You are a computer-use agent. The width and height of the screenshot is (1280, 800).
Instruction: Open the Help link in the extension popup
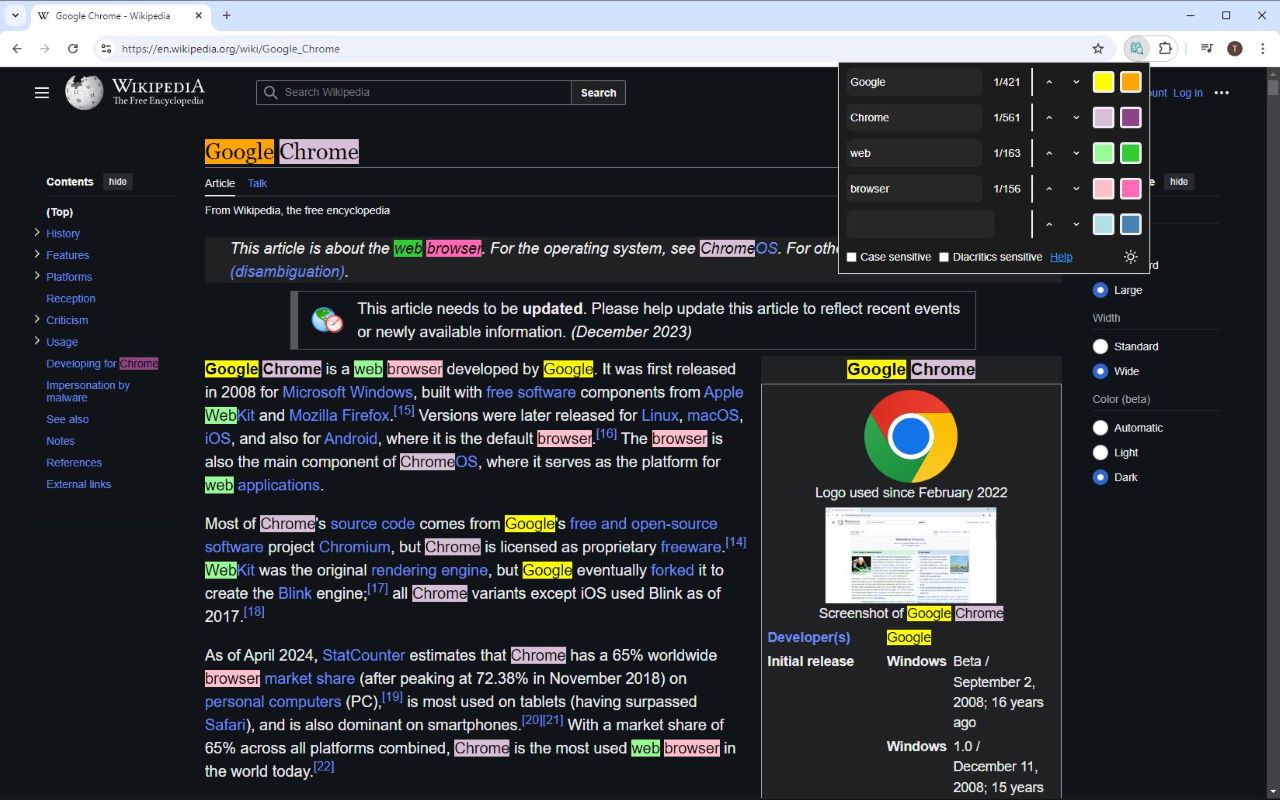pyautogui.click(x=1060, y=257)
